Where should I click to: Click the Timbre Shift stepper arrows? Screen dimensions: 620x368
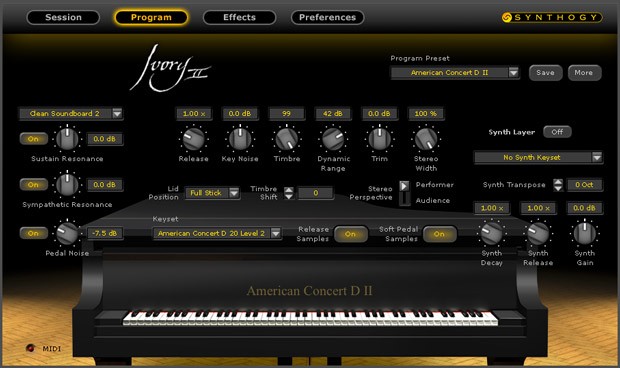coord(289,193)
